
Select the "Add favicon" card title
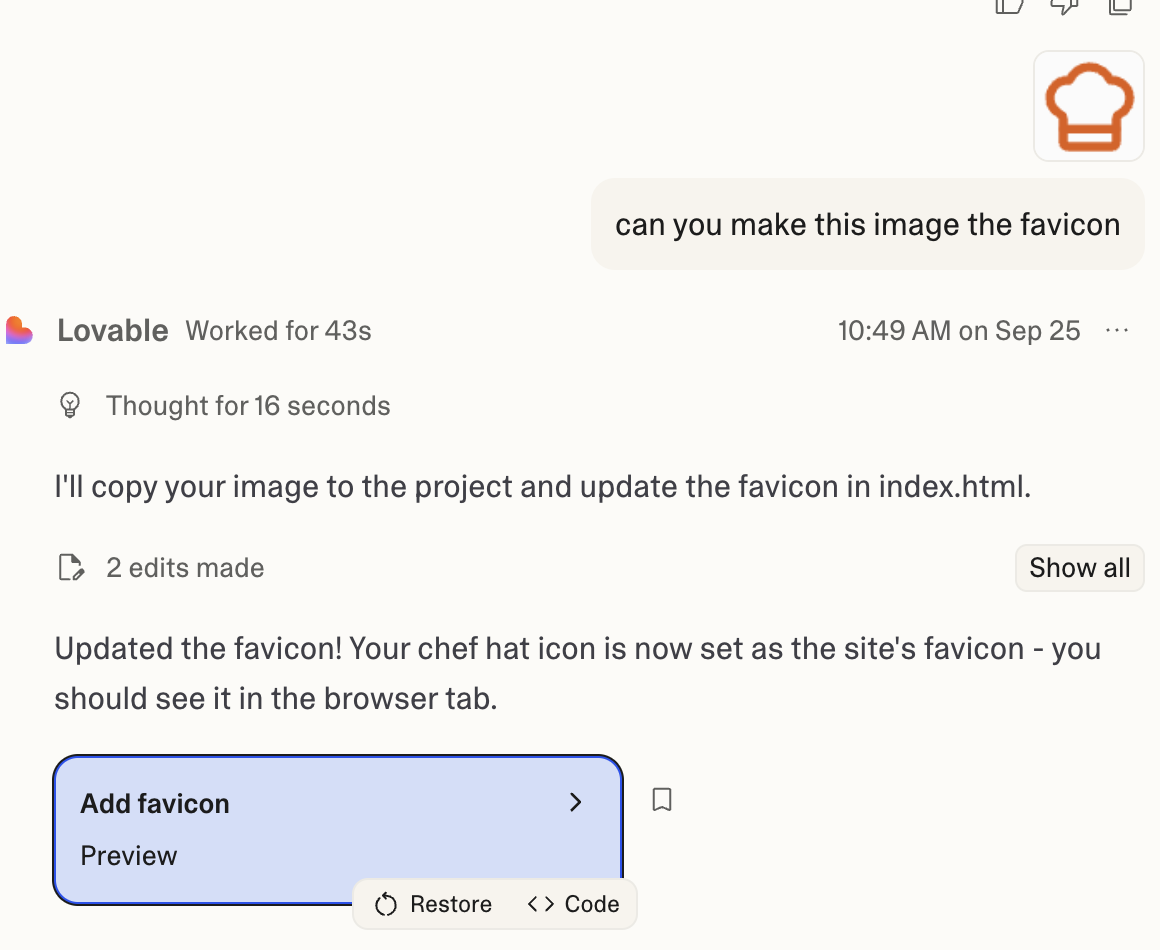155,804
